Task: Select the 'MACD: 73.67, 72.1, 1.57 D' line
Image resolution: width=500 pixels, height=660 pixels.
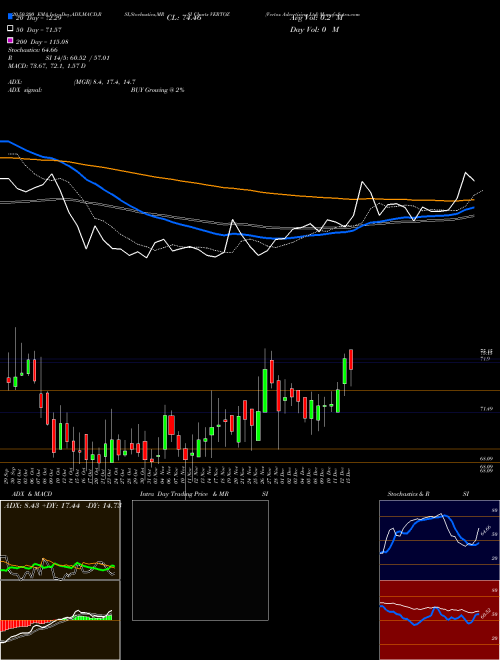Action: point(47,66)
